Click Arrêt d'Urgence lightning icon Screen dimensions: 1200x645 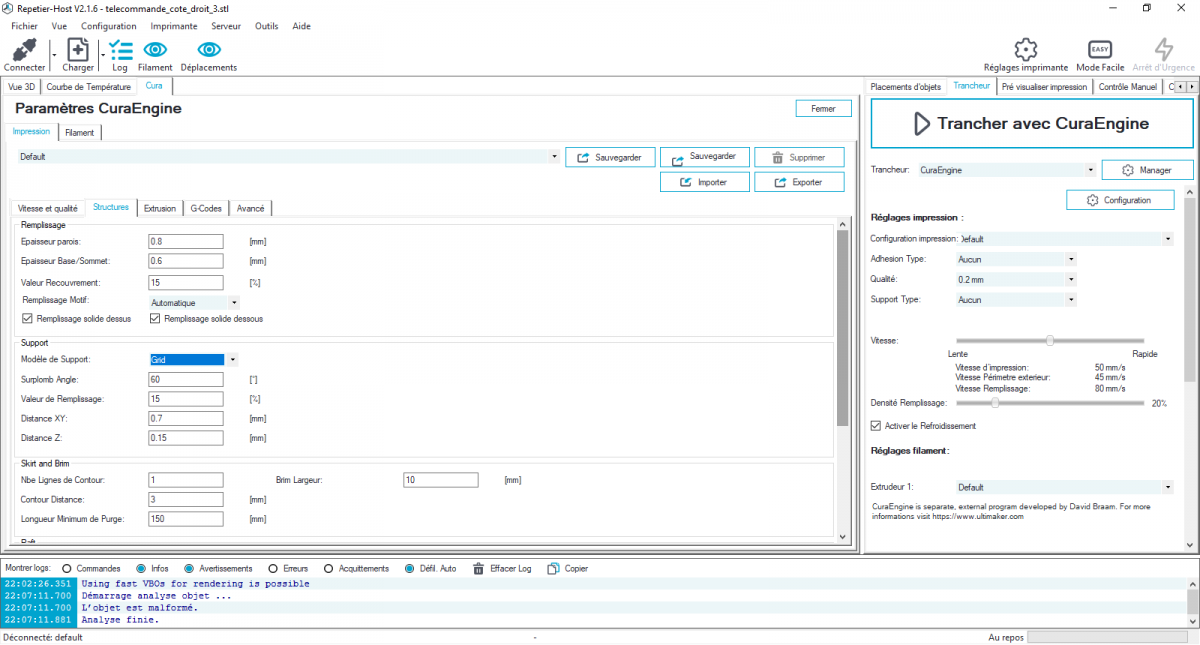1163,49
